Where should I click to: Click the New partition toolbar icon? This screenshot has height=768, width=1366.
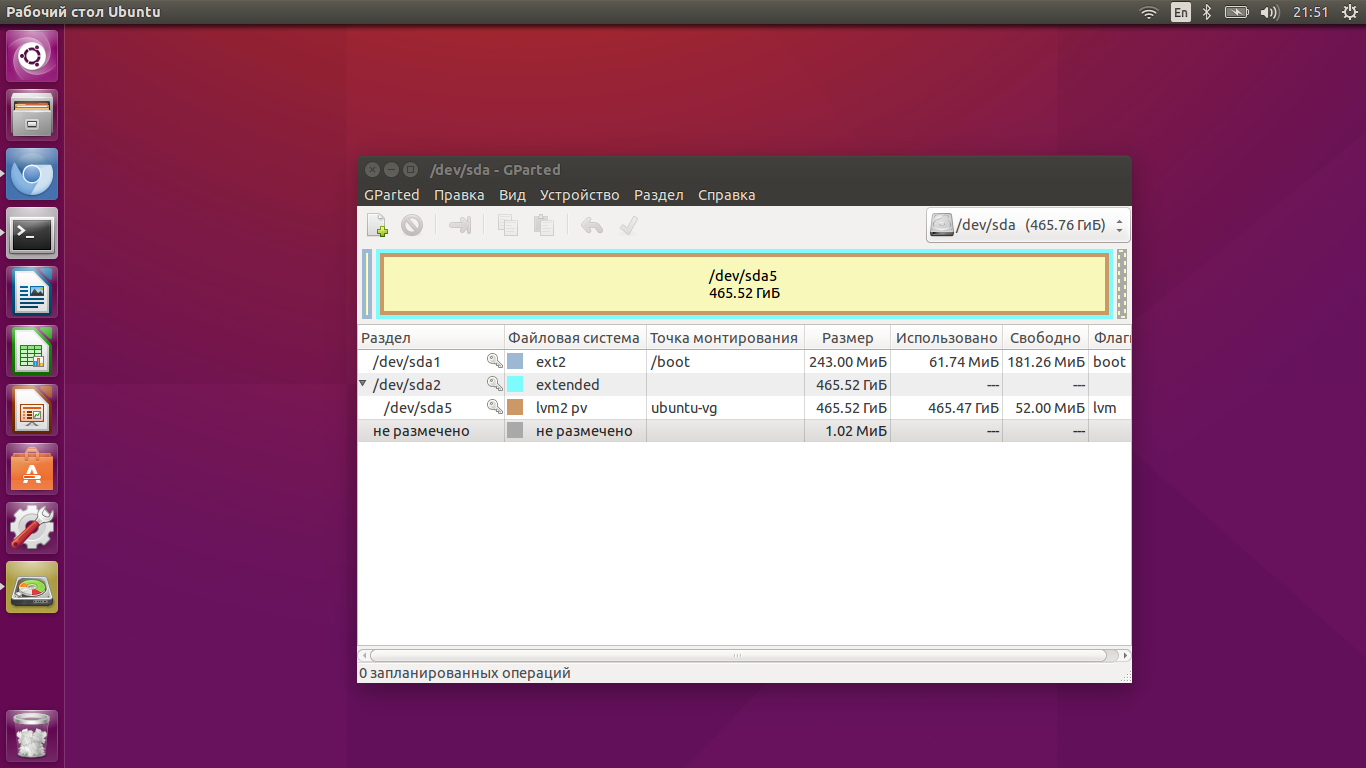[x=377, y=225]
